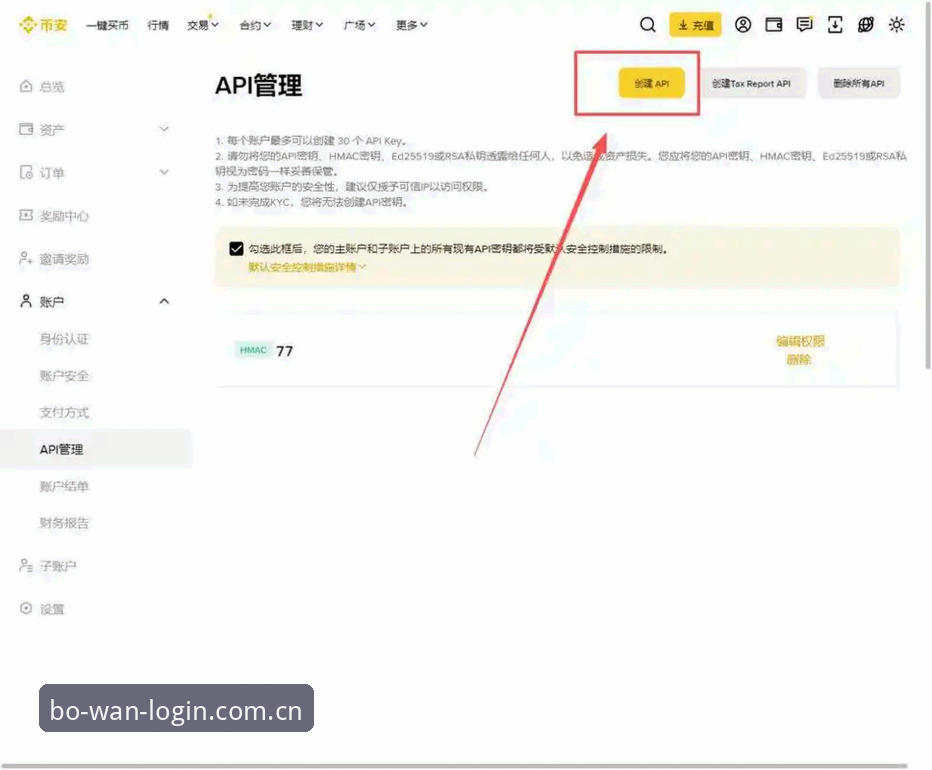Image resolution: width=932 pixels, height=770 pixels.
Task: Click the API管理 page heading
Action: 259,85
